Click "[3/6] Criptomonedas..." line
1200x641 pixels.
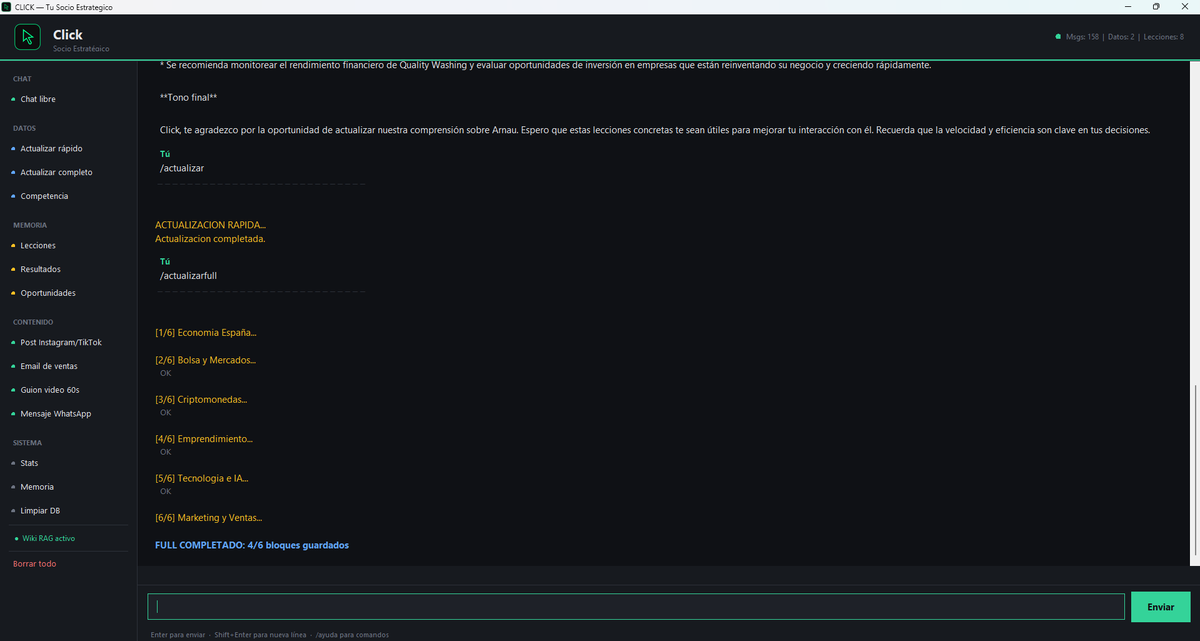(x=201, y=399)
